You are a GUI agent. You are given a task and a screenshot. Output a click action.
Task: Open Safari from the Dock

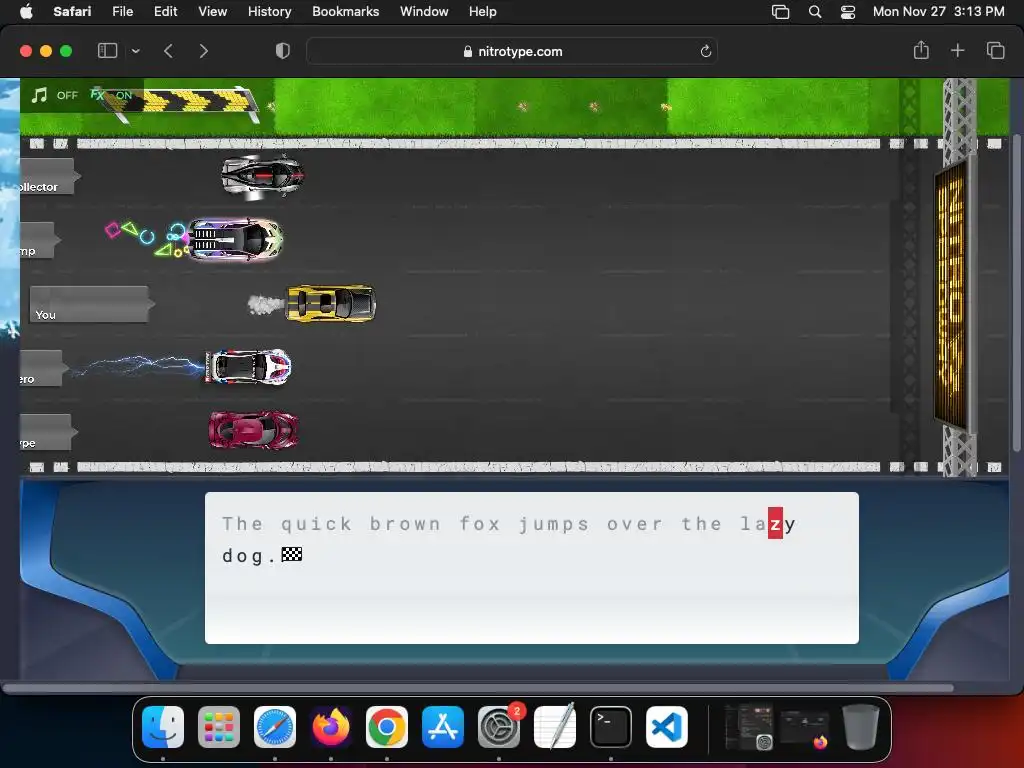click(x=275, y=727)
